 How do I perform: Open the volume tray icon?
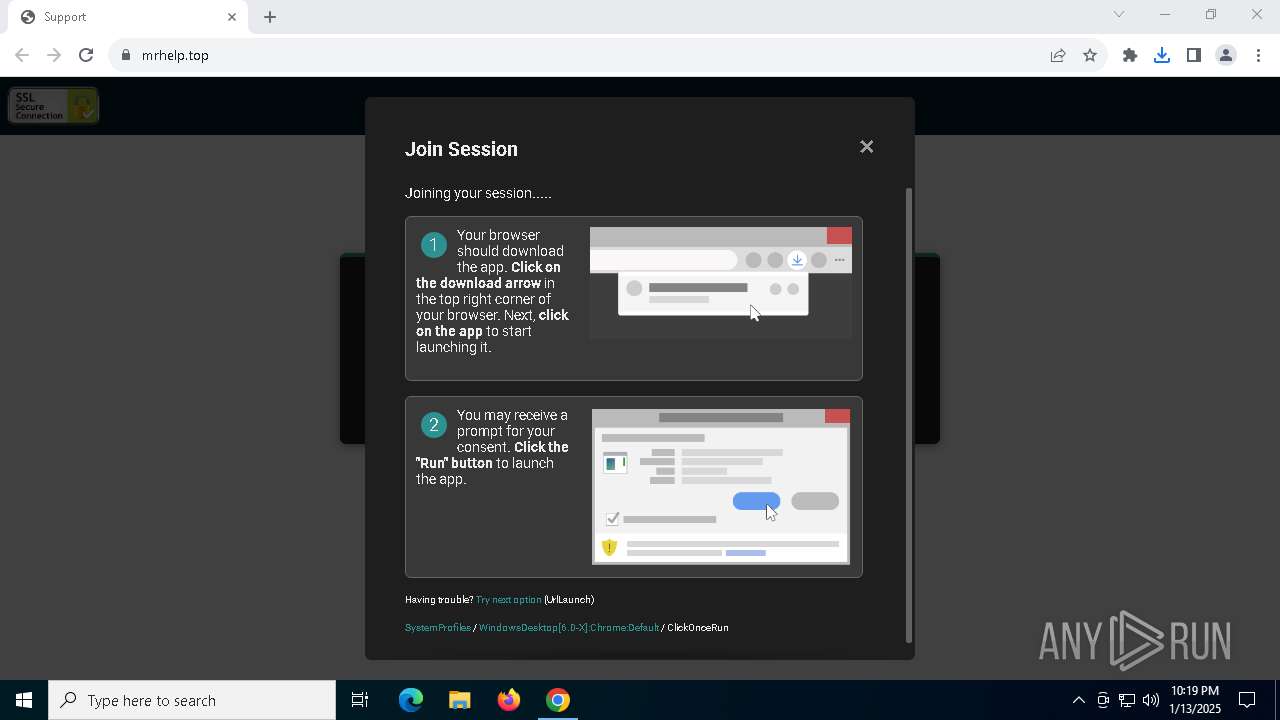[1151, 700]
